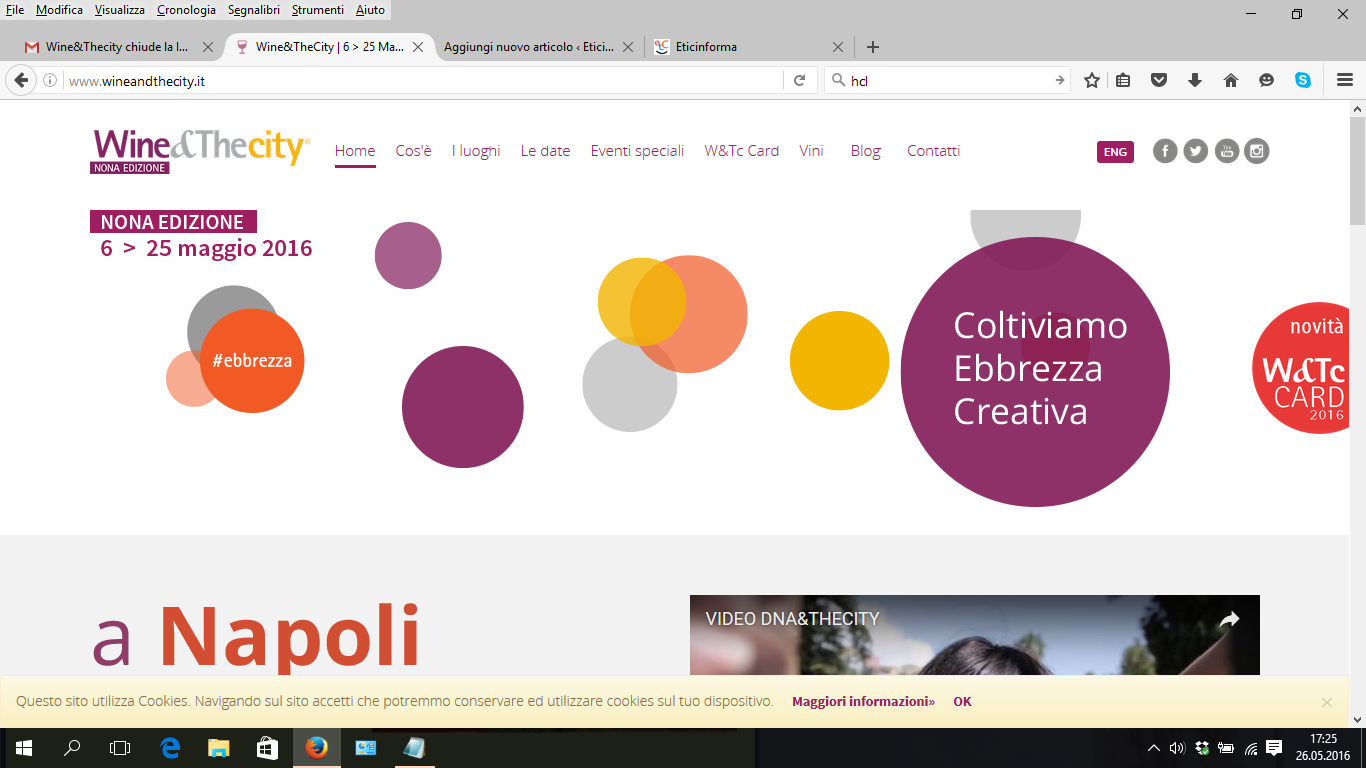Close the Aggiungi nuovo articolo tab
This screenshot has height=768, width=1366.
click(628, 47)
